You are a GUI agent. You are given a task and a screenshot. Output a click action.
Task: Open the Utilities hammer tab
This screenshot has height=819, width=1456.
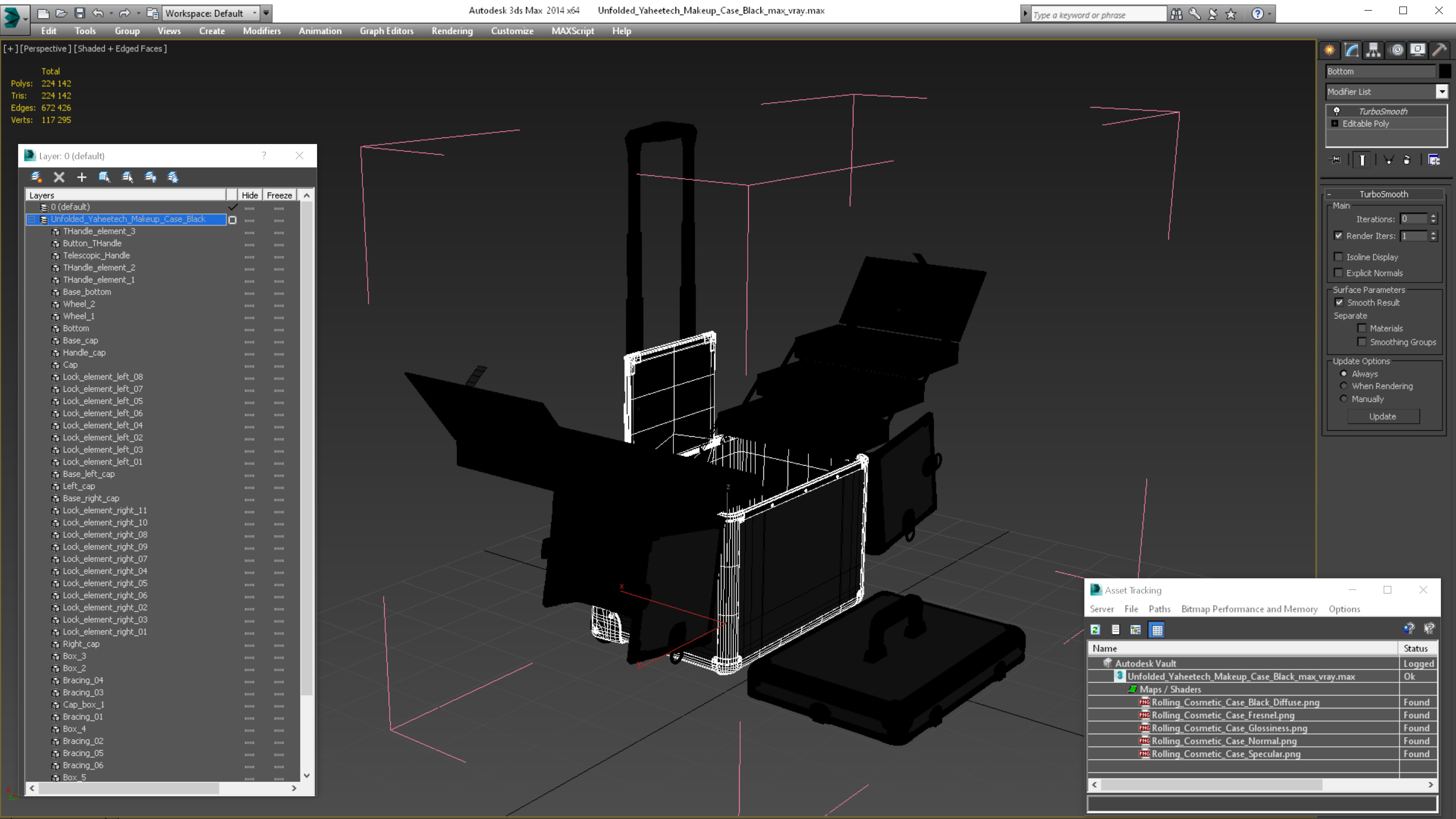coord(1439,50)
